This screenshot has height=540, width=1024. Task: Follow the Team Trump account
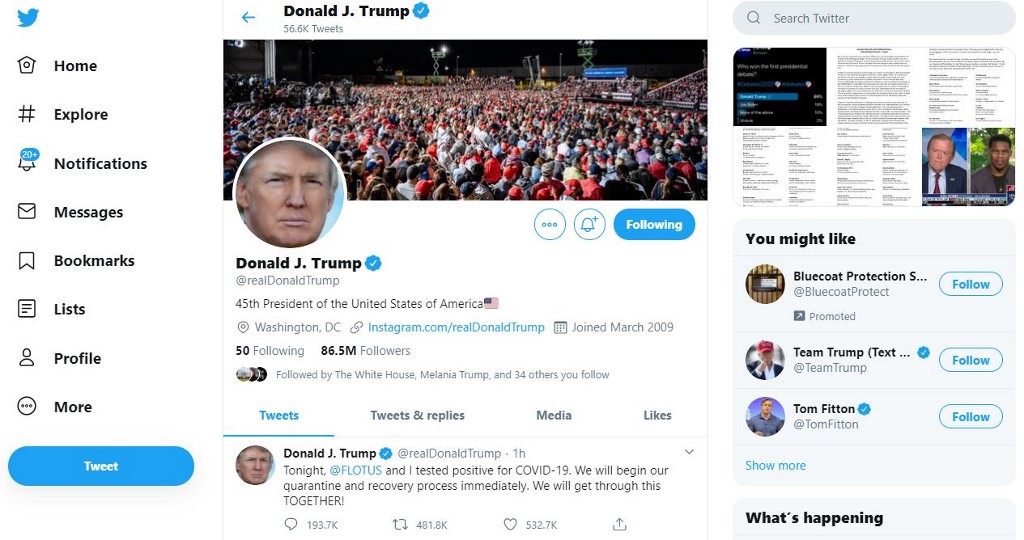click(970, 360)
